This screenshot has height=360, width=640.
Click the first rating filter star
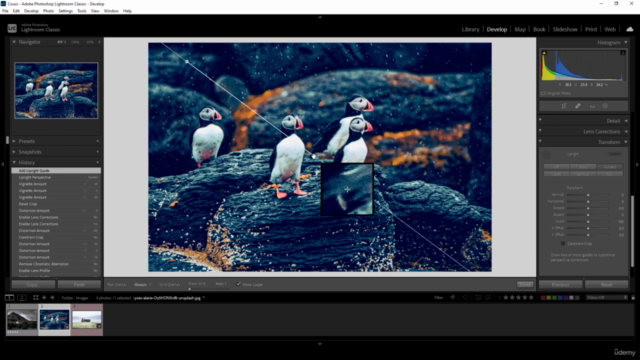tap(506, 298)
